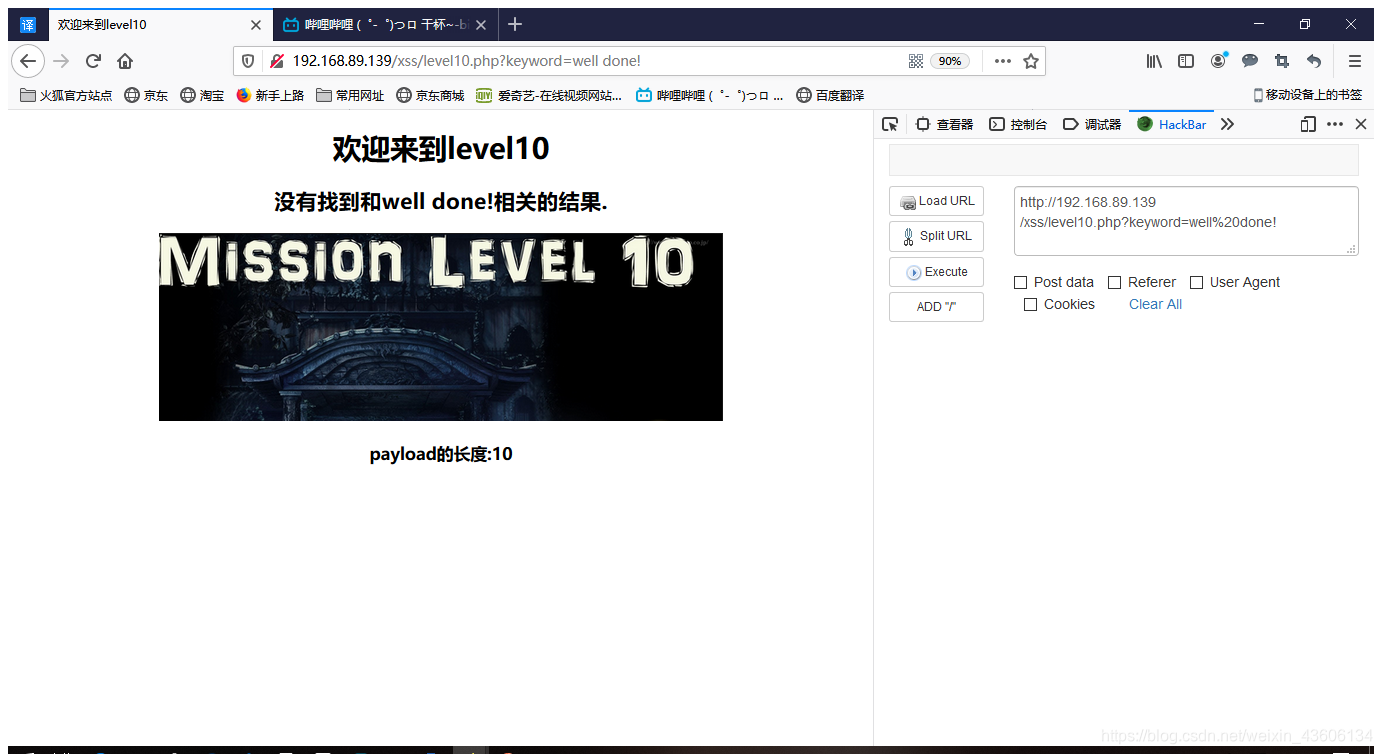Click the Clear All link

(x=1155, y=304)
